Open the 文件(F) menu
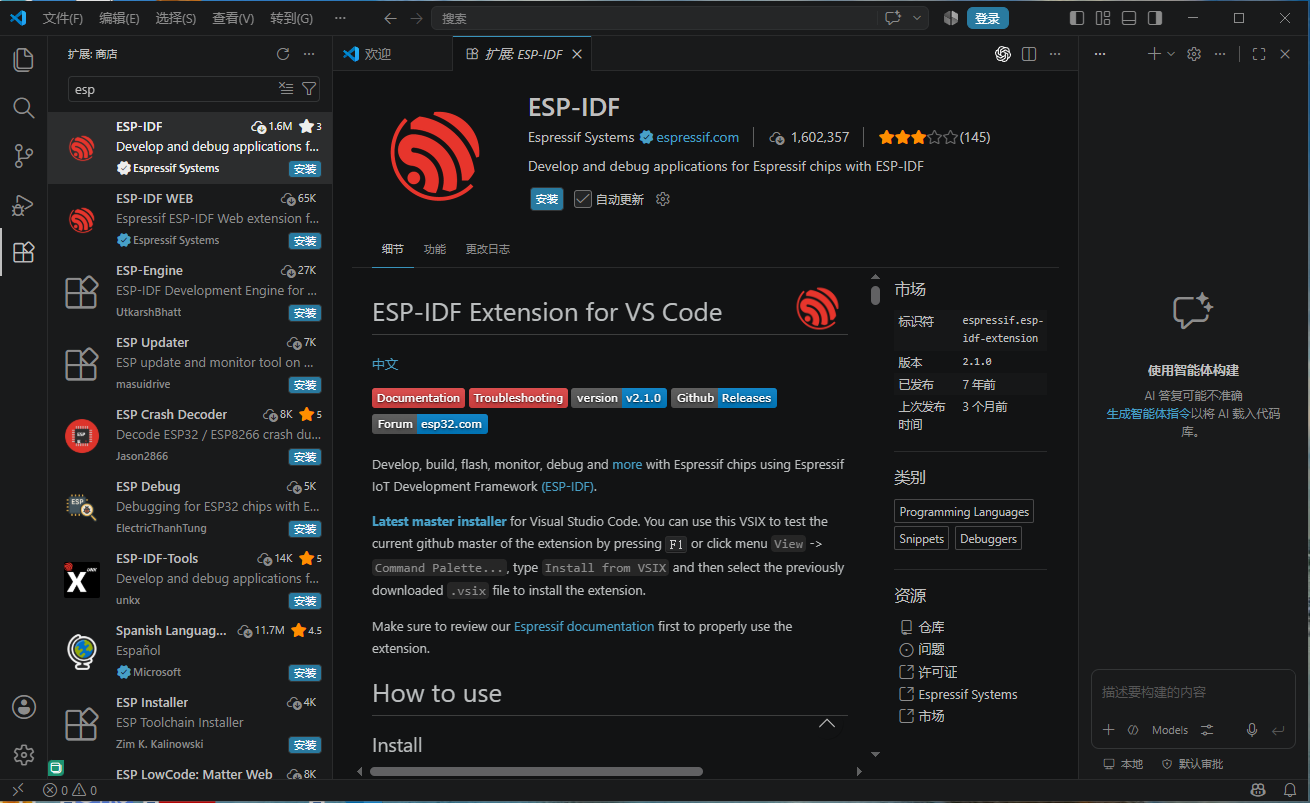 pyautogui.click(x=63, y=18)
